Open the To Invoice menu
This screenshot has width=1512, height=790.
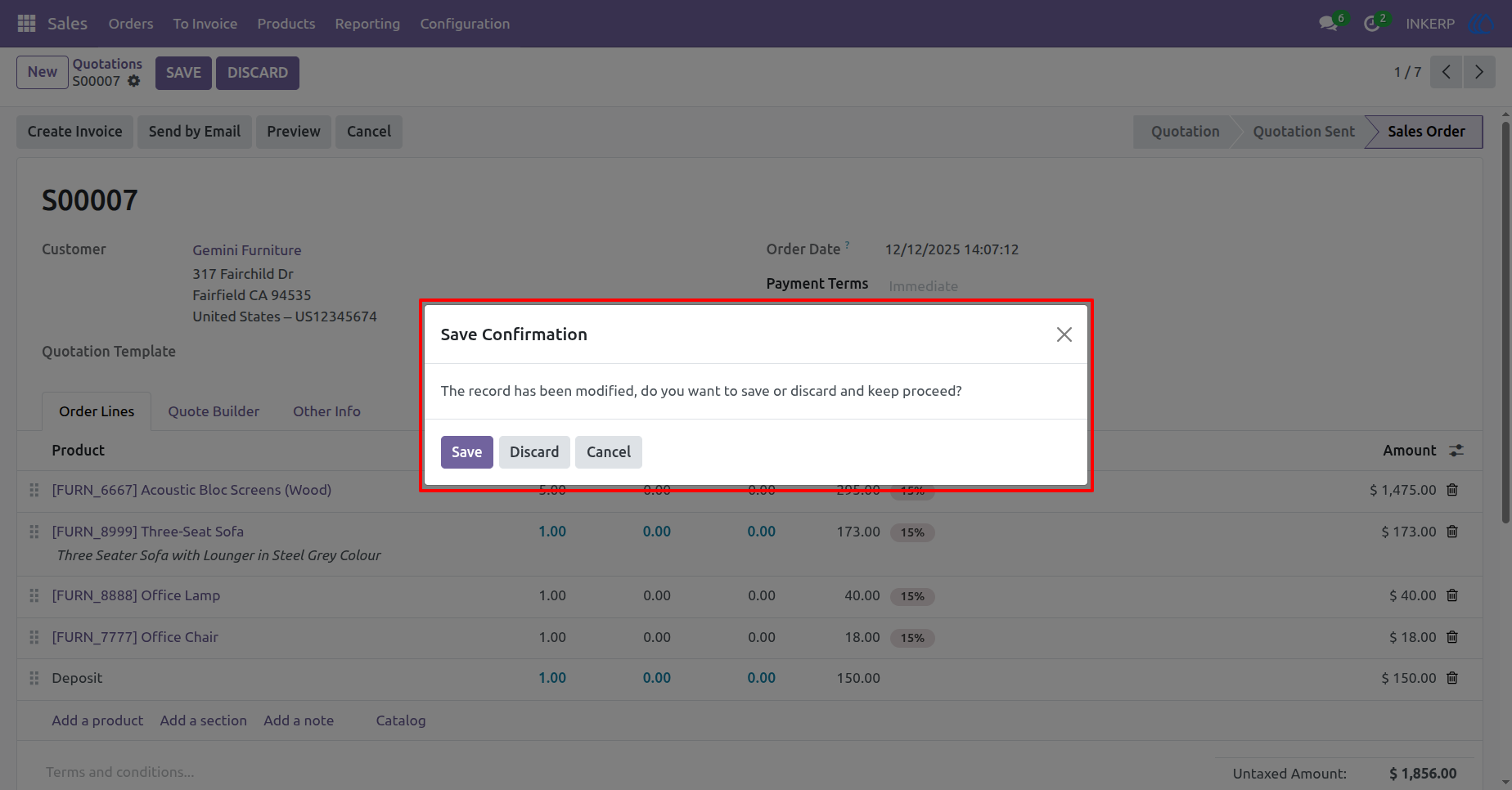point(205,24)
